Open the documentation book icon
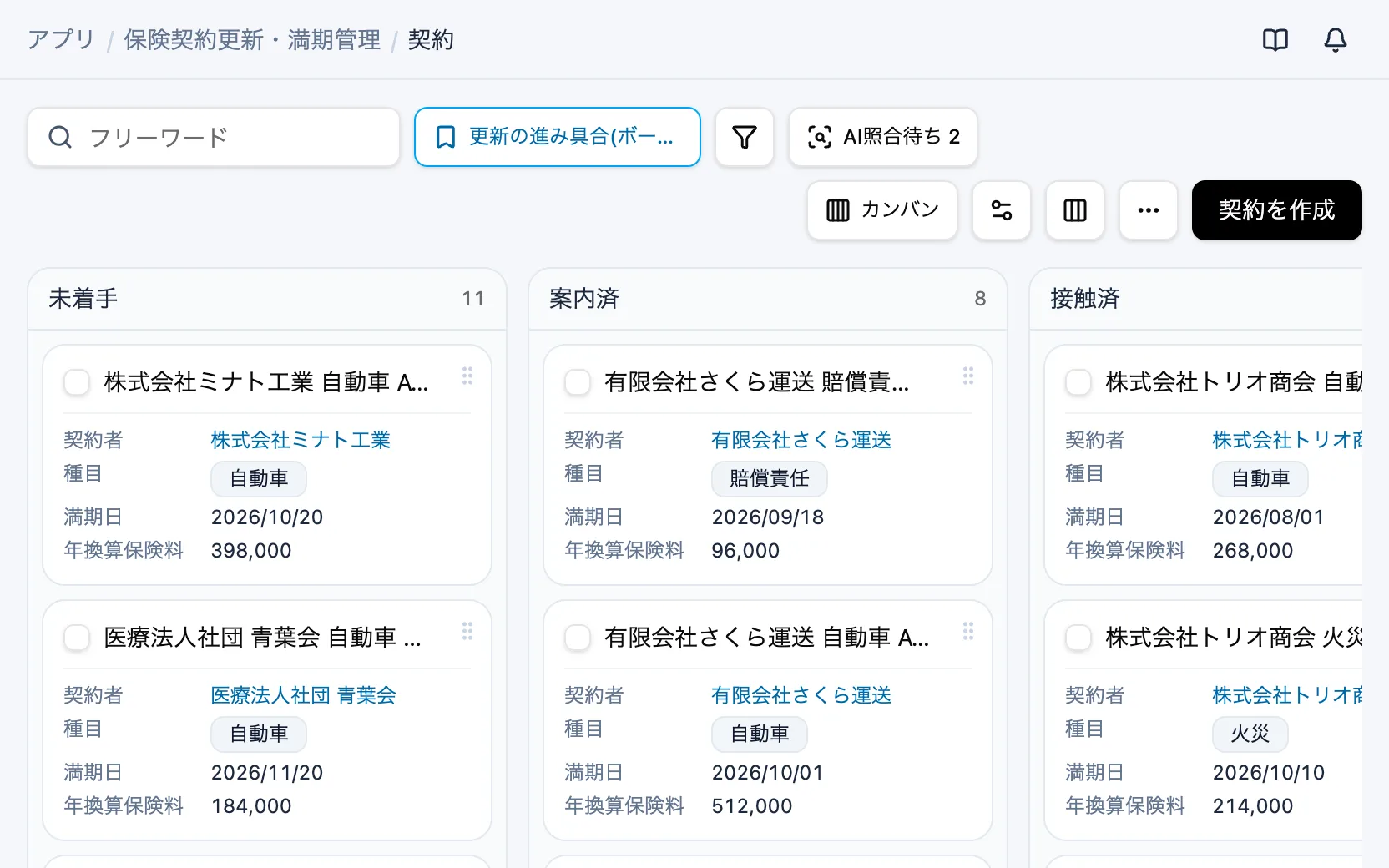The width and height of the screenshot is (1389, 868). click(x=1275, y=40)
